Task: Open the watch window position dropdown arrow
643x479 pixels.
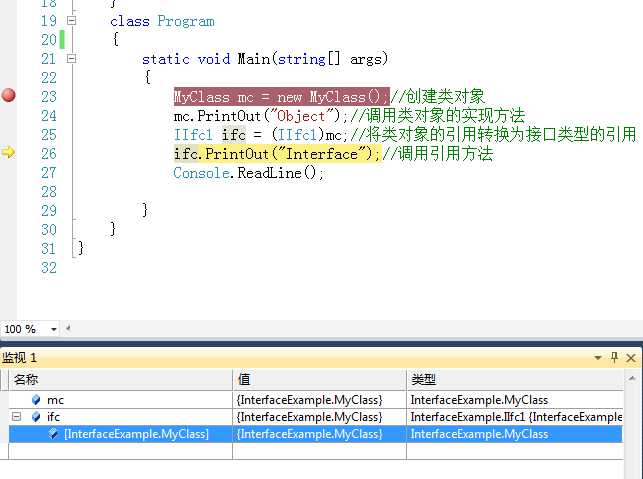Action: tap(598, 358)
